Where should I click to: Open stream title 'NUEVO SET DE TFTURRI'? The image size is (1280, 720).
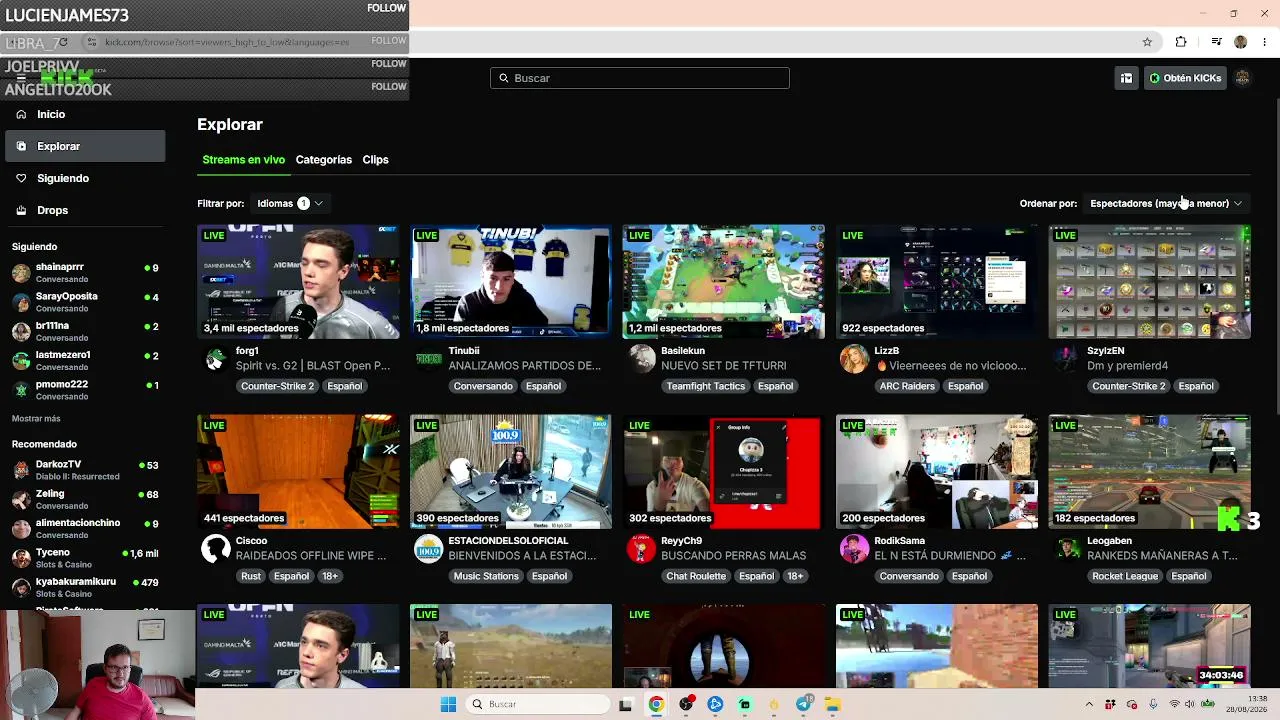pyautogui.click(x=724, y=366)
